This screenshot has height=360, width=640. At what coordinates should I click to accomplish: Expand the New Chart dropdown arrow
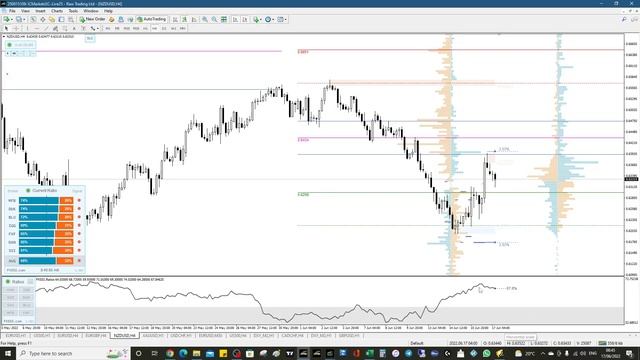pyautogui.click(x=12, y=19)
